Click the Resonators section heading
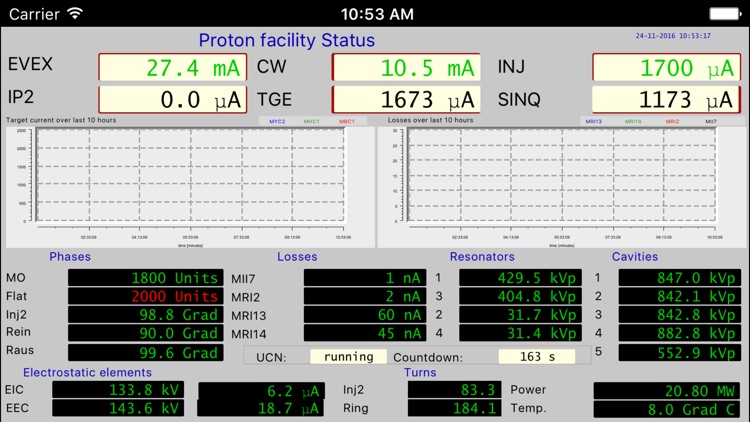The width and height of the screenshot is (750, 422). 482,256
